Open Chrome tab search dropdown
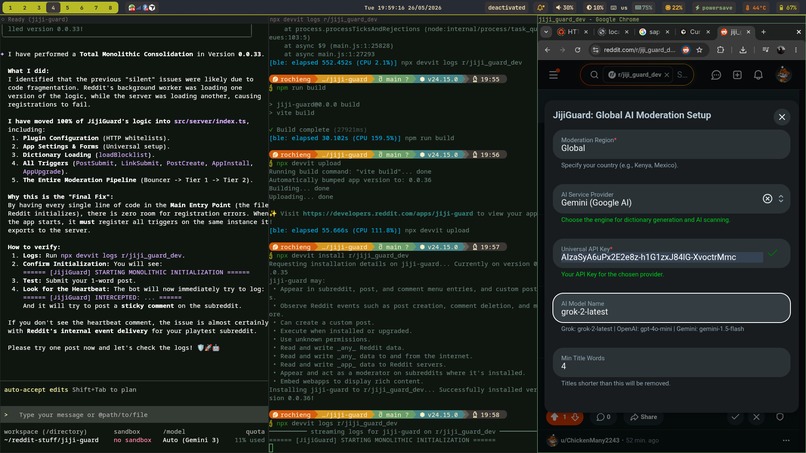The height and width of the screenshot is (453, 806). click(x=546, y=32)
